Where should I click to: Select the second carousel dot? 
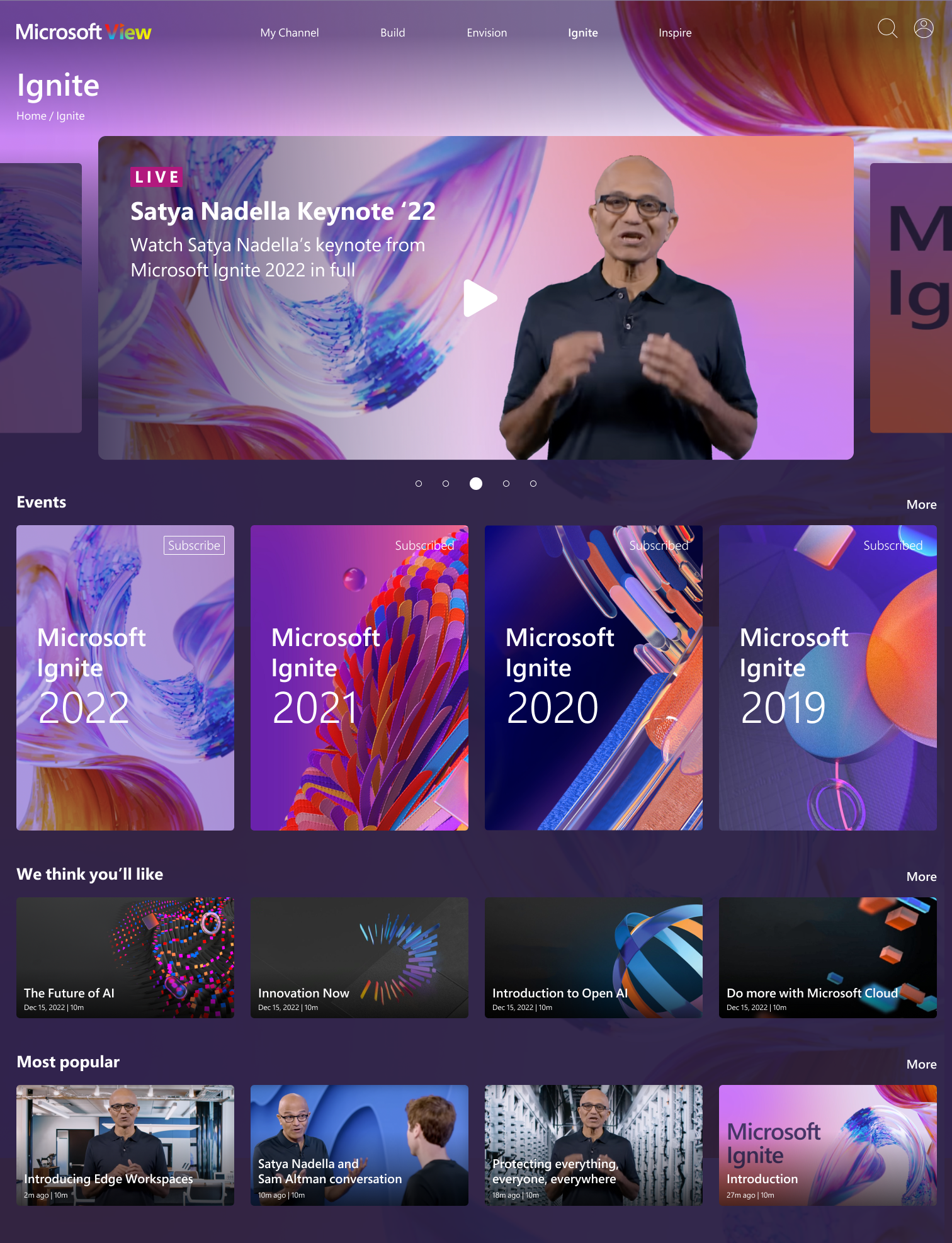pos(446,484)
